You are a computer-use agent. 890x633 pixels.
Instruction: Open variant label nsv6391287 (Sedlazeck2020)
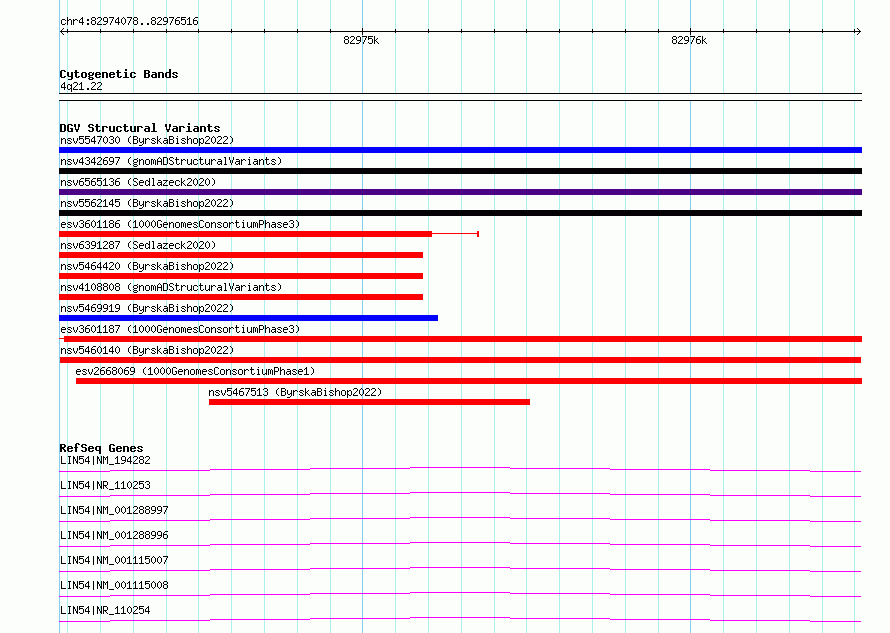pyautogui.click(x=138, y=245)
